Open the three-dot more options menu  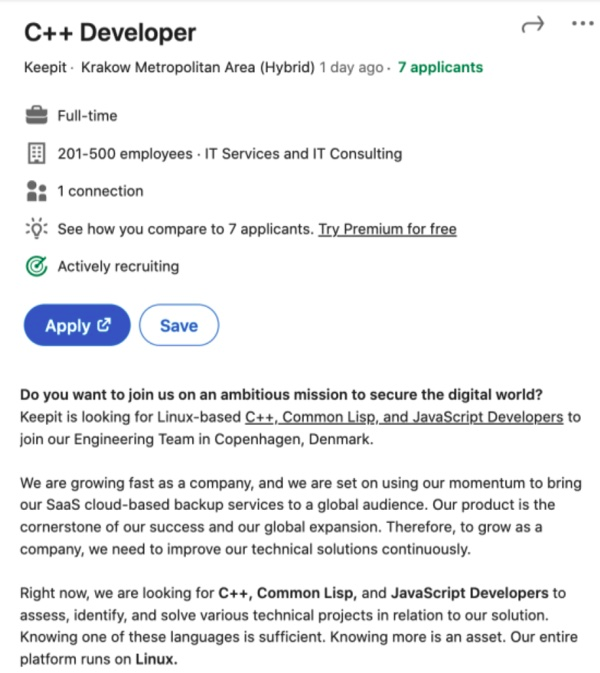point(582,23)
